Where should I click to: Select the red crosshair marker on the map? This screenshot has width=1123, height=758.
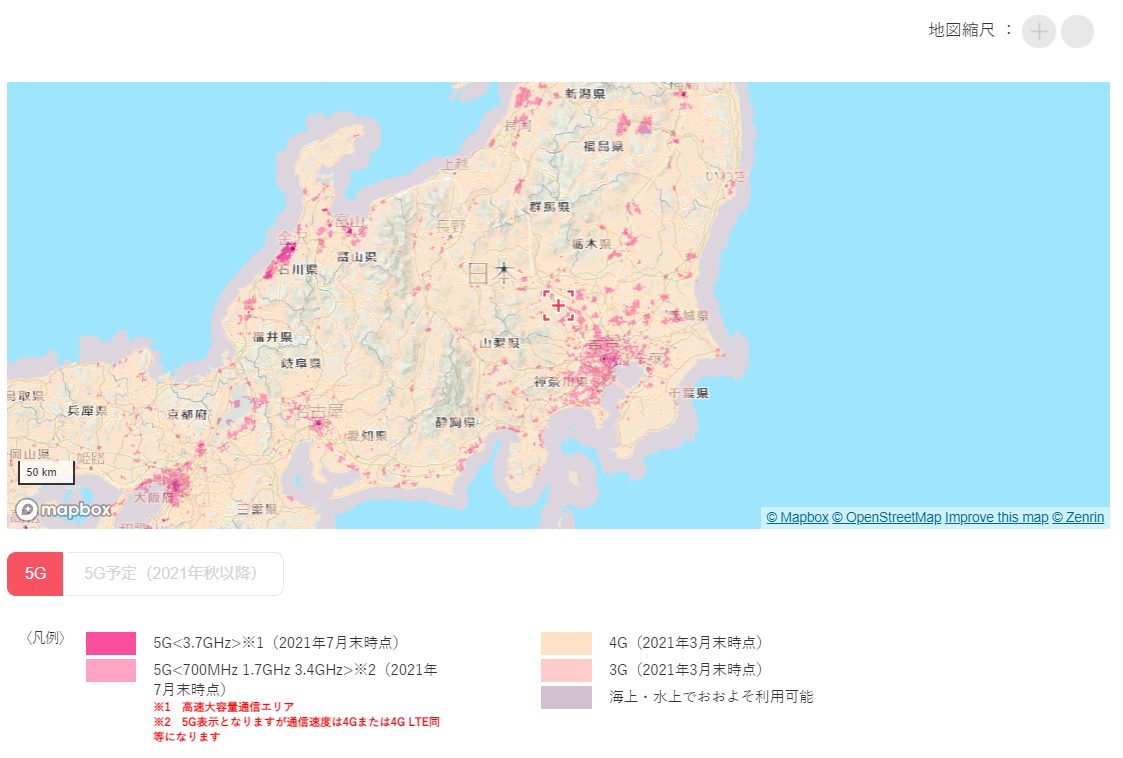(558, 305)
